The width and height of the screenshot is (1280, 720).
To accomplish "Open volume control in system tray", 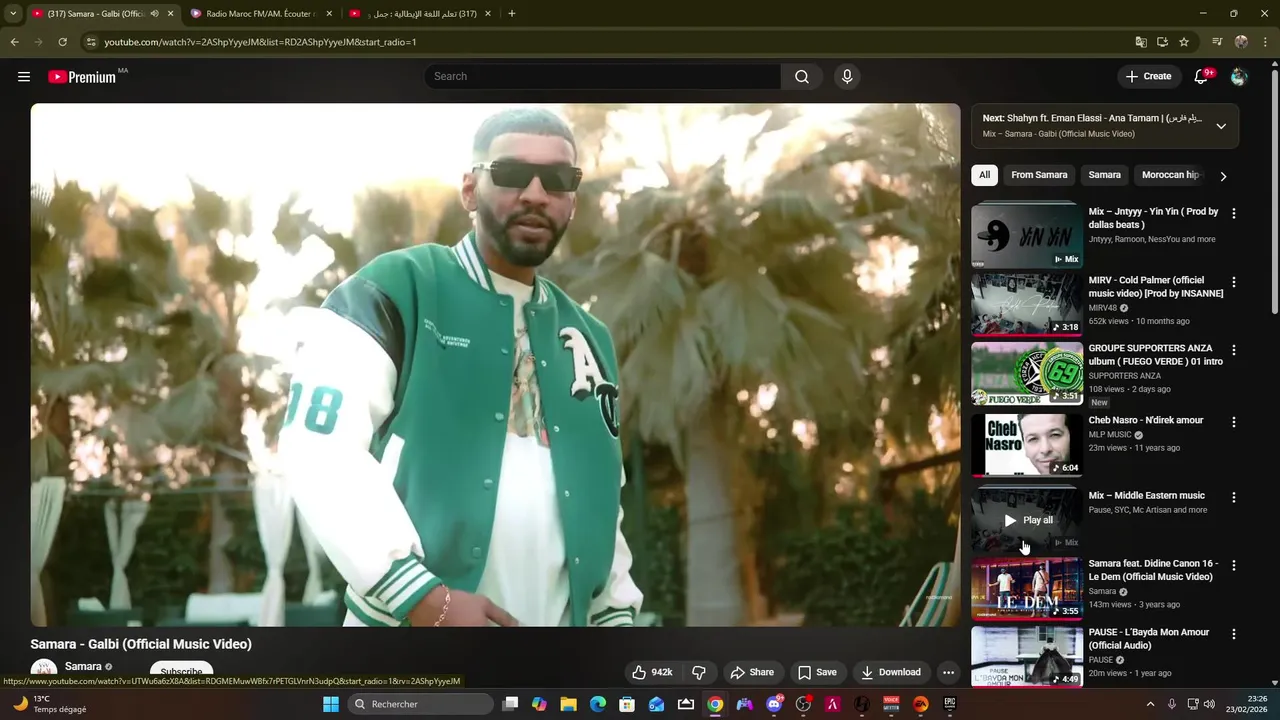I will (x=1209, y=704).
